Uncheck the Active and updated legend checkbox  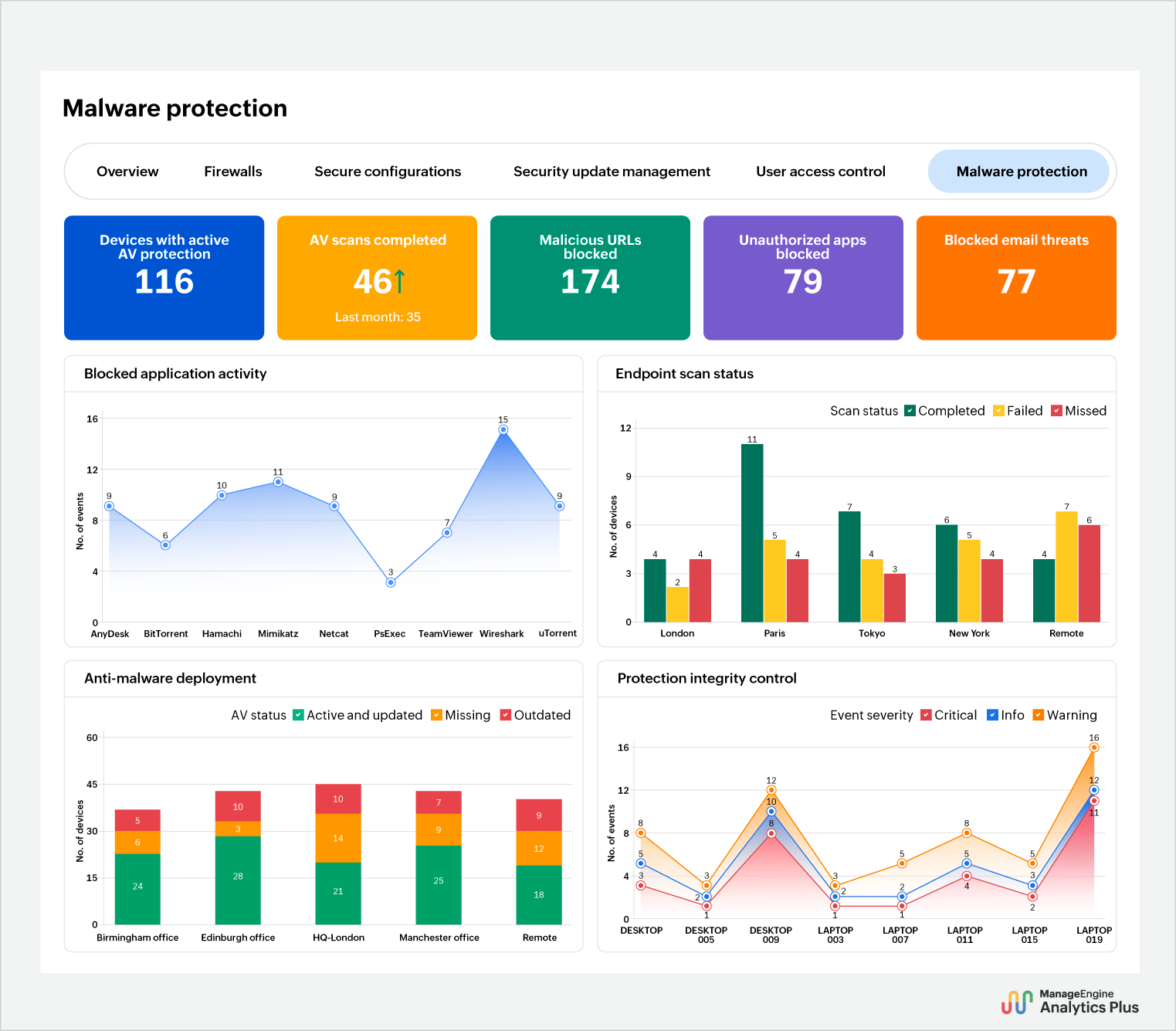(x=298, y=715)
